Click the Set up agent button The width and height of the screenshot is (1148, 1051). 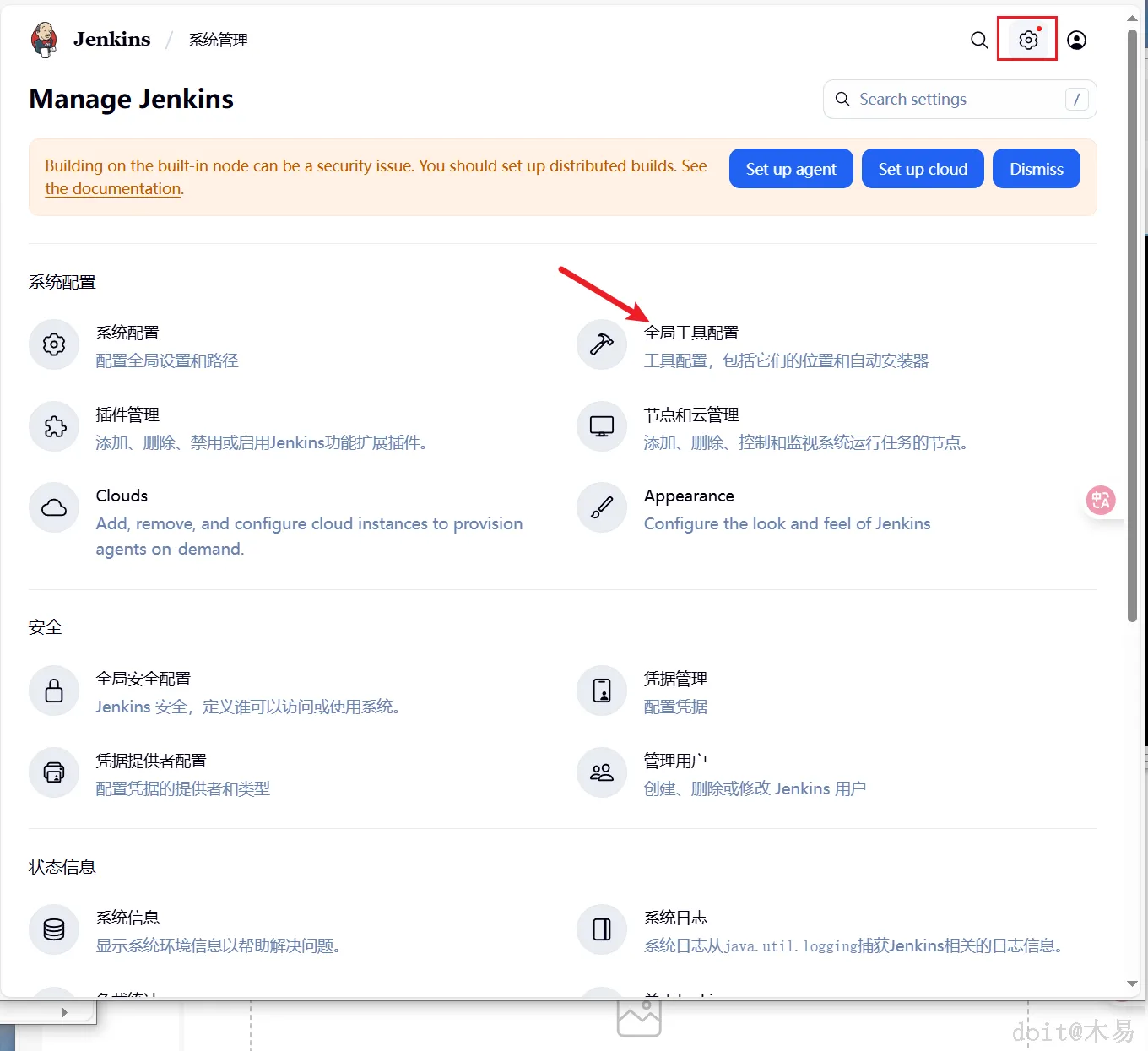point(791,169)
